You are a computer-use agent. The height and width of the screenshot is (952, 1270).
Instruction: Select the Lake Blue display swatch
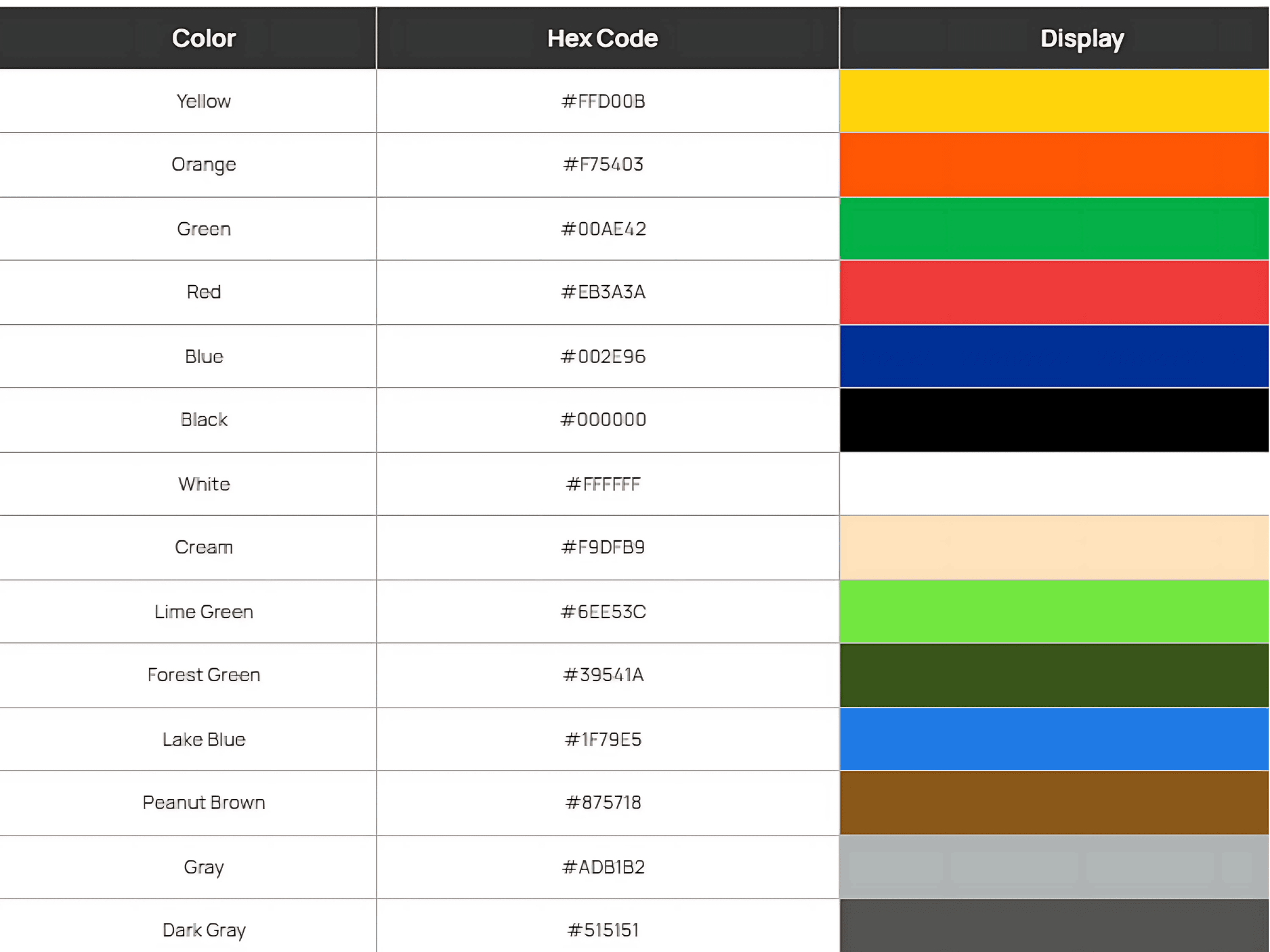[1053, 739]
